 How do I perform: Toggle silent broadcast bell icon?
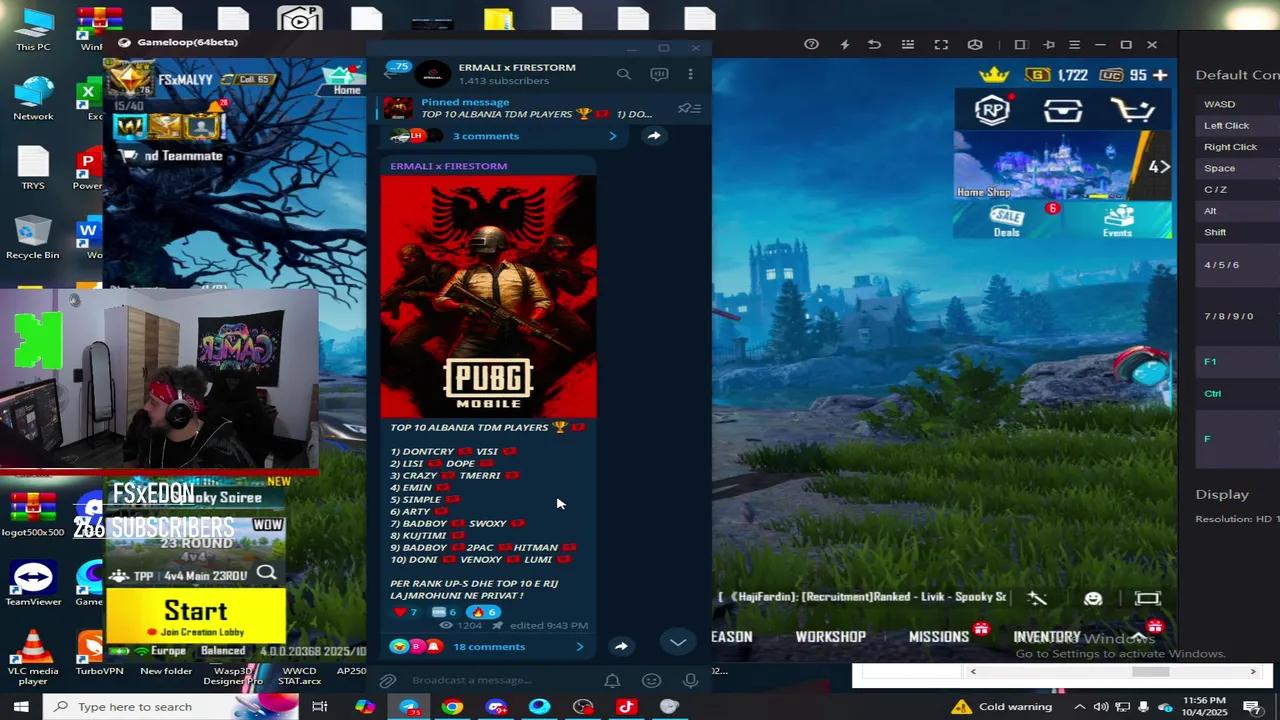click(x=612, y=681)
